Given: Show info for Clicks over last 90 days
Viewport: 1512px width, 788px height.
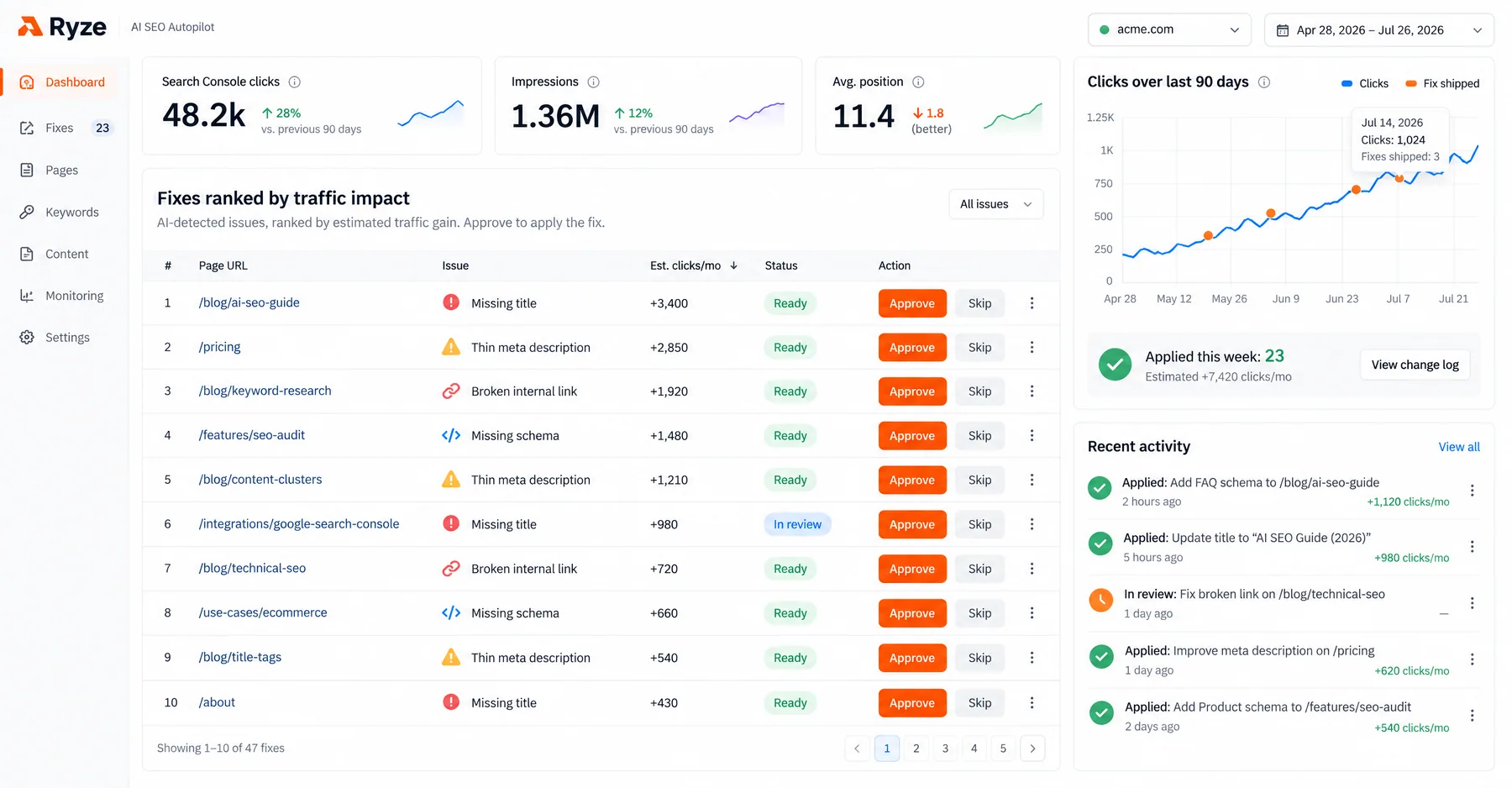Looking at the screenshot, I should click(1264, 81).
